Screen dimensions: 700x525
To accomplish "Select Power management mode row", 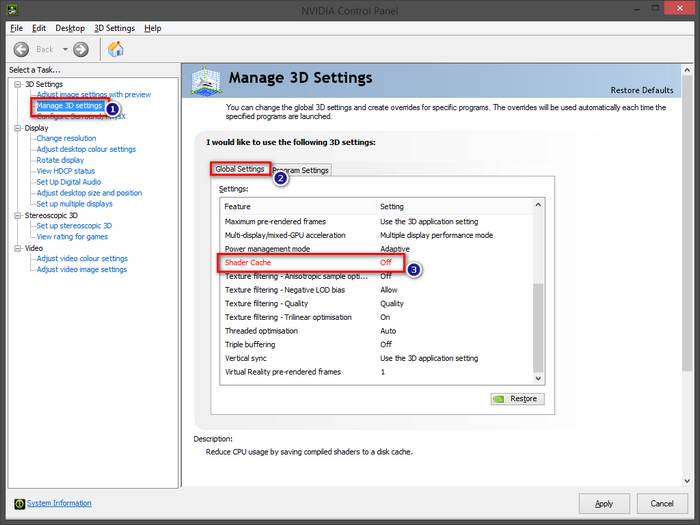I will pyautogui.click(x=376, y=249).
